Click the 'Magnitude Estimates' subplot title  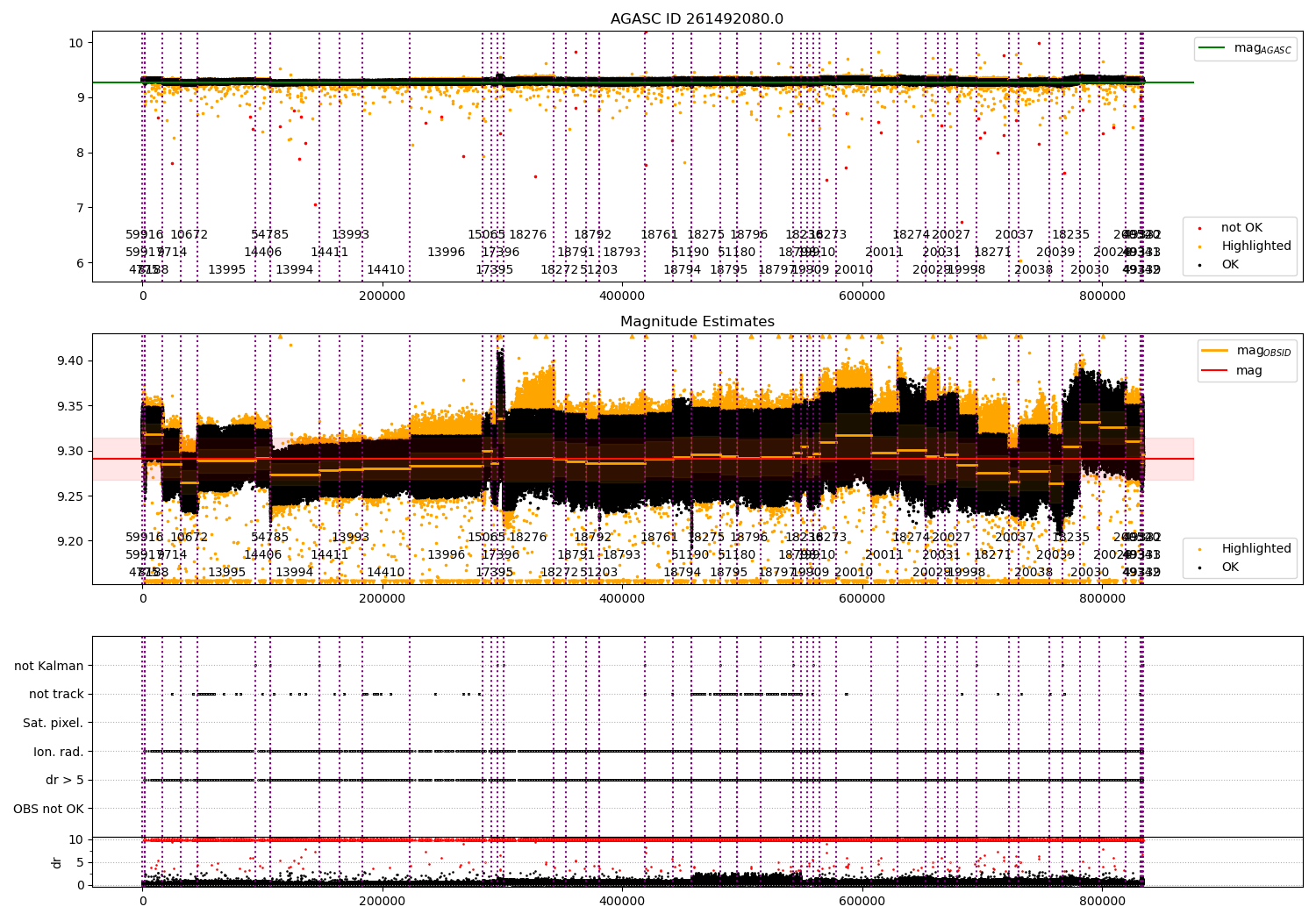tap(697, 322)
